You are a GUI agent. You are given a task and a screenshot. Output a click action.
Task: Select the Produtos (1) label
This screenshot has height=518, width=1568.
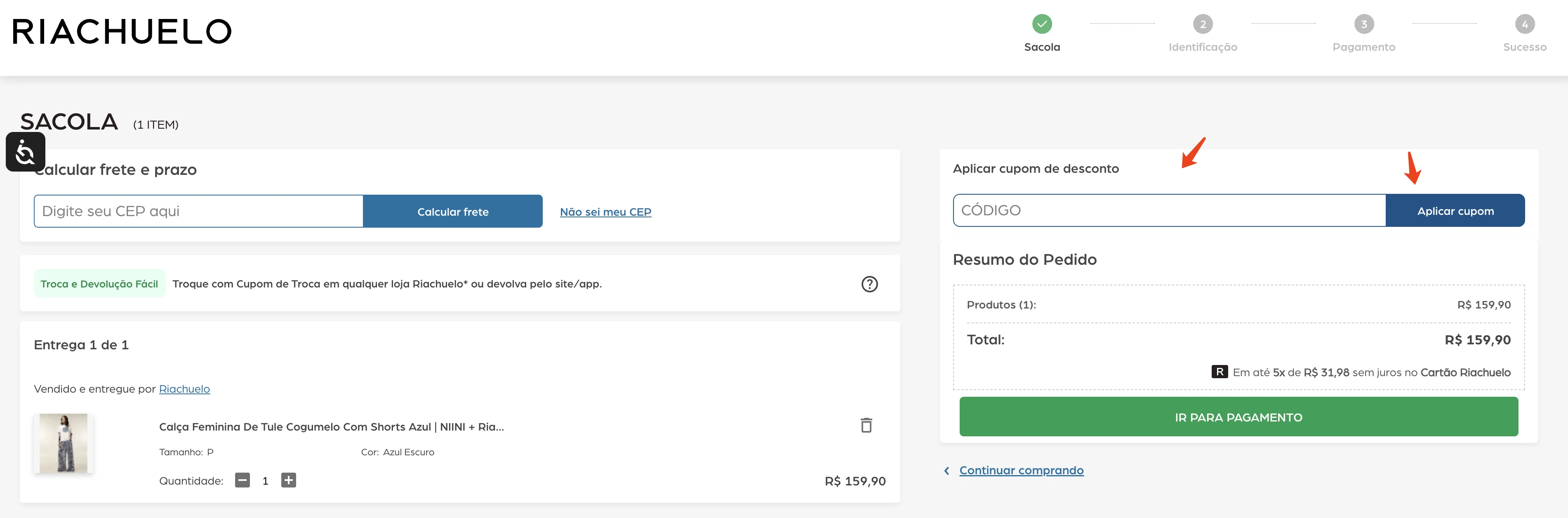click(1001, 305)
